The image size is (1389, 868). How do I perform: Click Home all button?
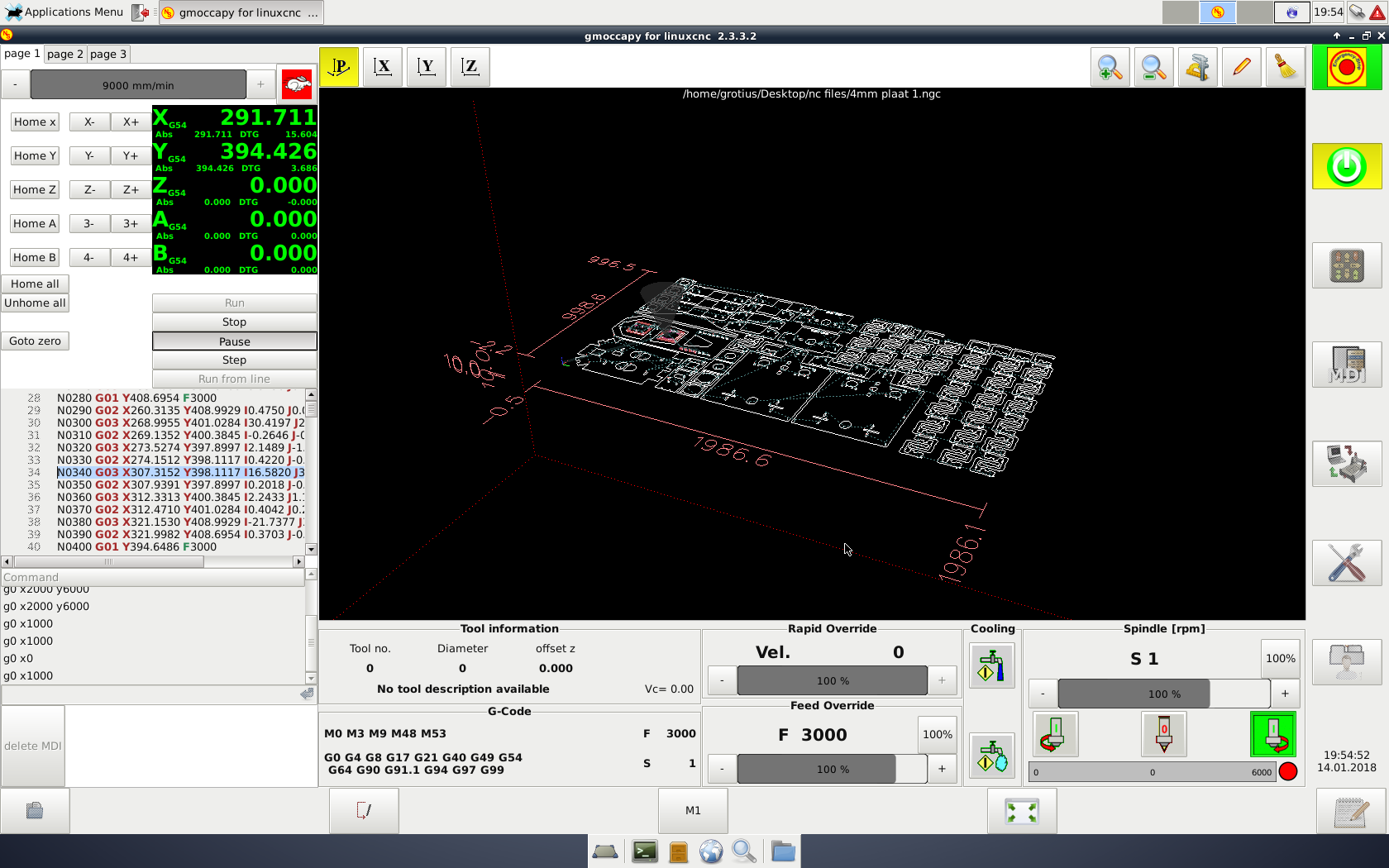click(x=35, y=284)
